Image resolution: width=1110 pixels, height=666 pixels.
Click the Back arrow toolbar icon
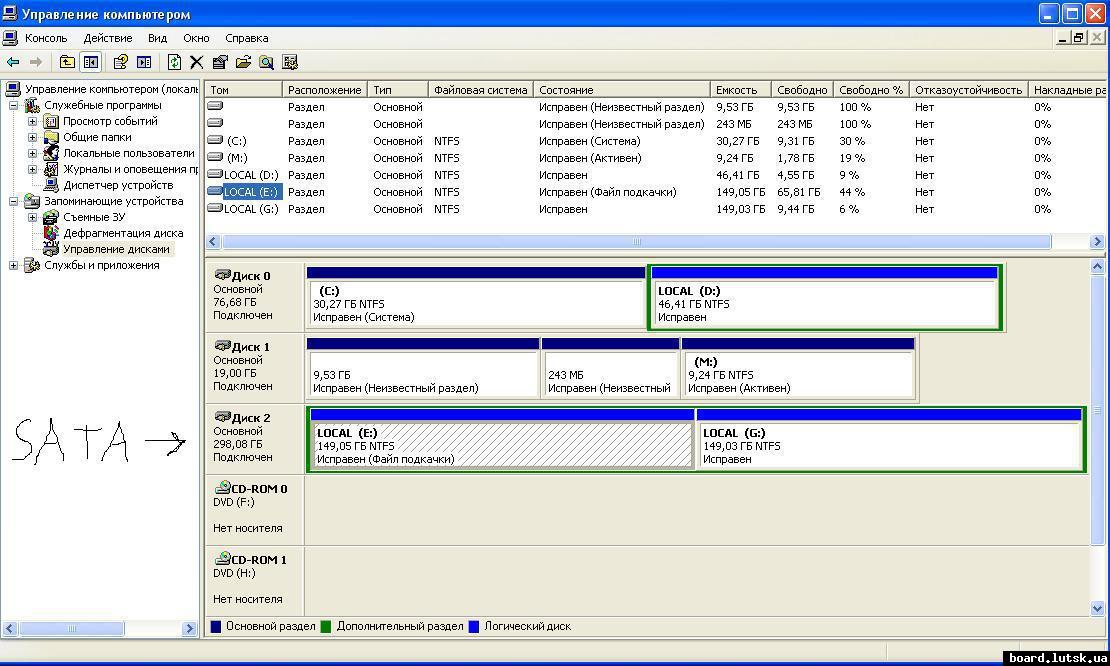pos(13,62)
